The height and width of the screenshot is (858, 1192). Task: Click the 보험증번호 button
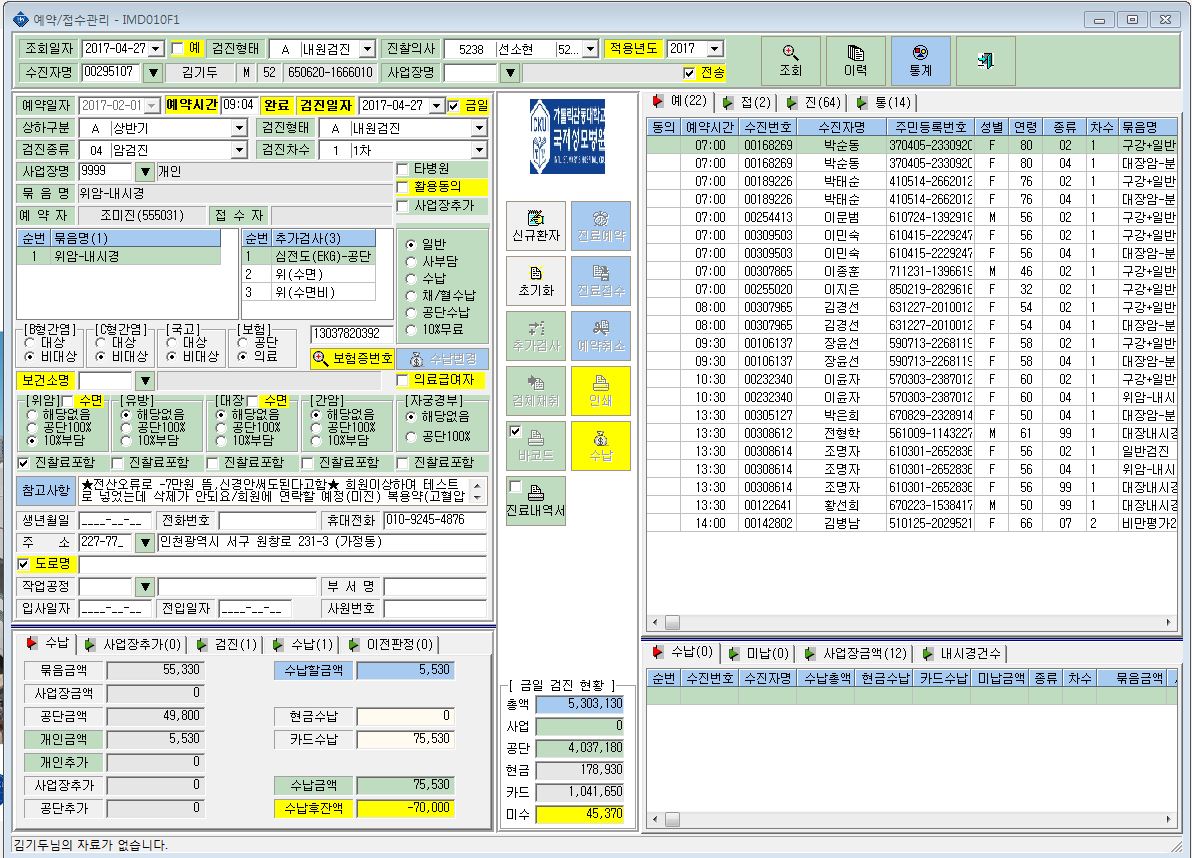pos(353,359)
